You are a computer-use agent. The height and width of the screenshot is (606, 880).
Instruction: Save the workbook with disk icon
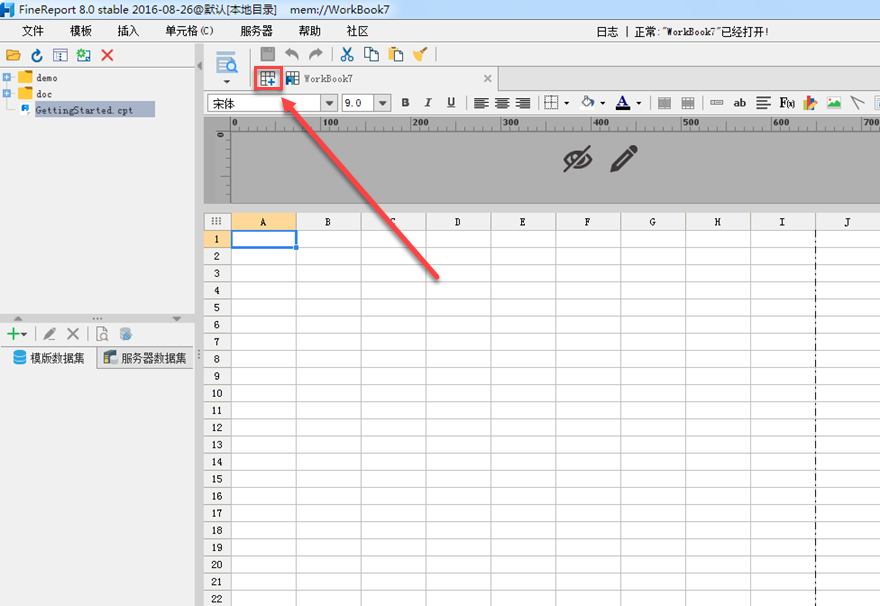coord(268,54)
